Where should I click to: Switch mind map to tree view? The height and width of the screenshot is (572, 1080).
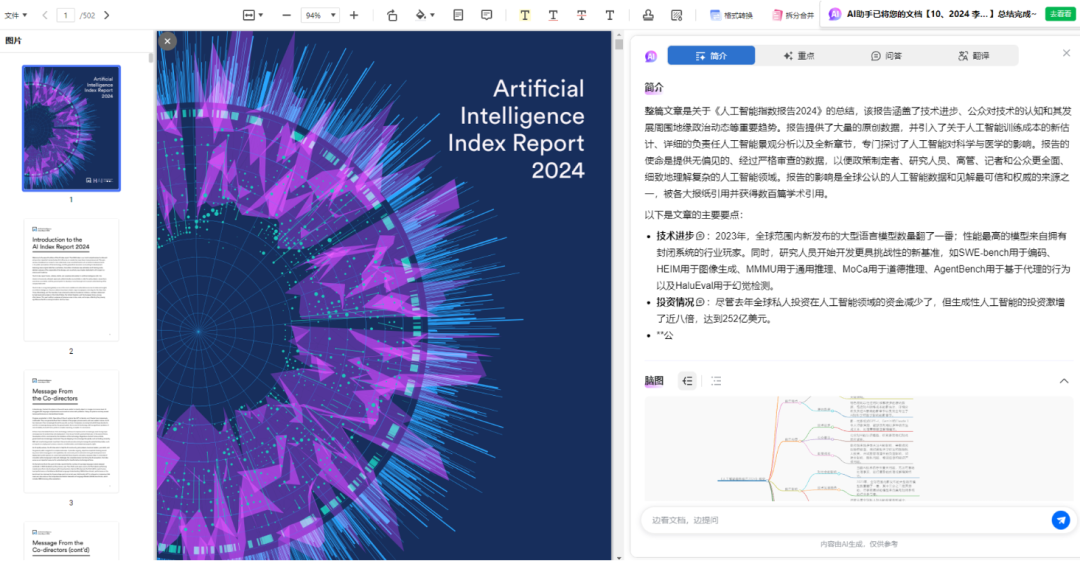687,380
